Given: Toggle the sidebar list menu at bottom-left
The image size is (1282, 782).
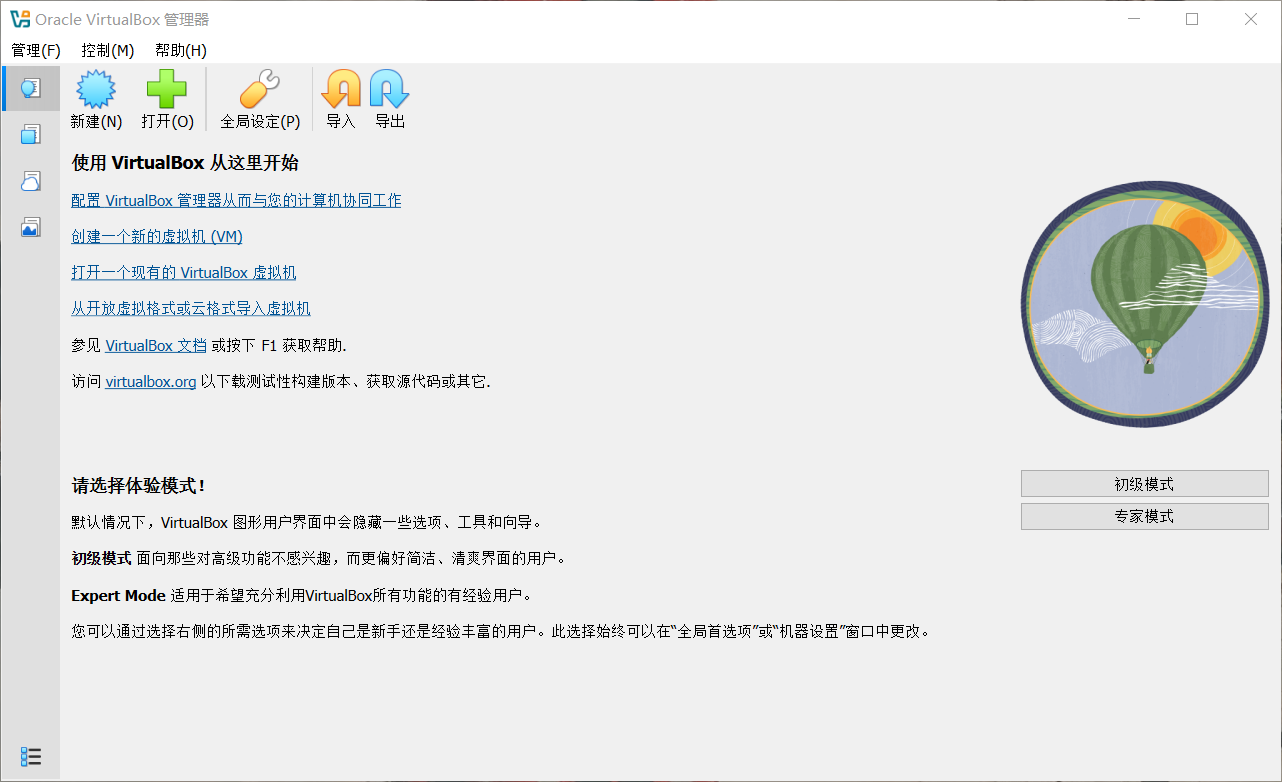Looking at the screenshot, I should (31, 757).
